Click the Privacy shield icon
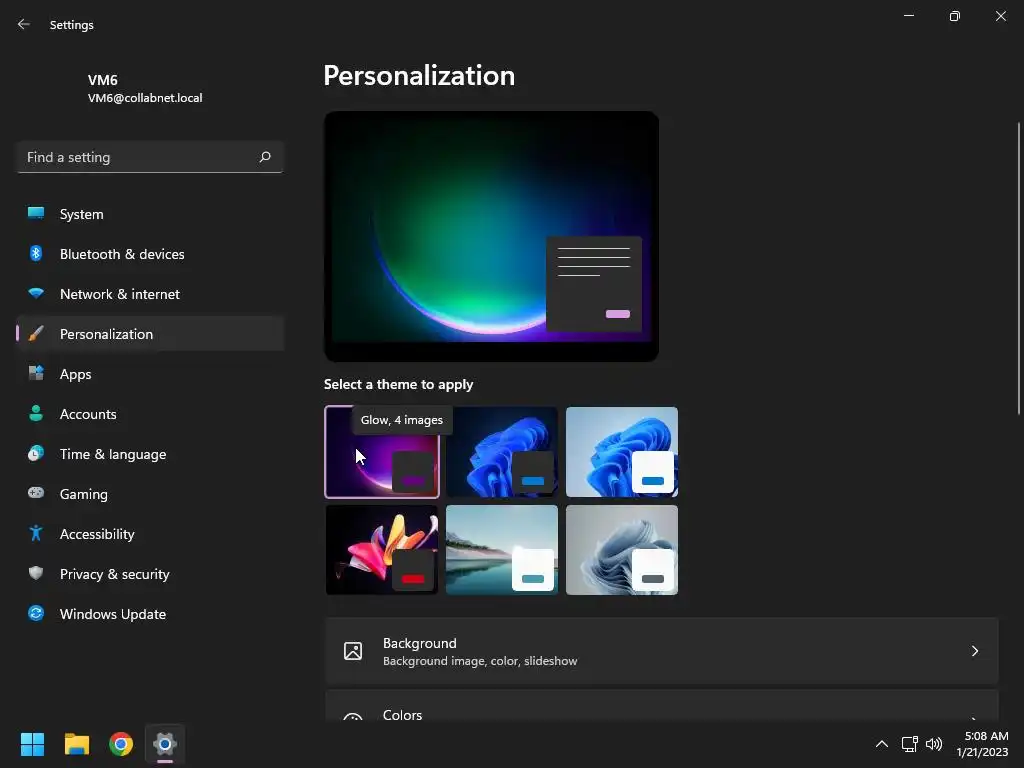This screenshot has height=768, width=1024. click(x=36, y=573)
